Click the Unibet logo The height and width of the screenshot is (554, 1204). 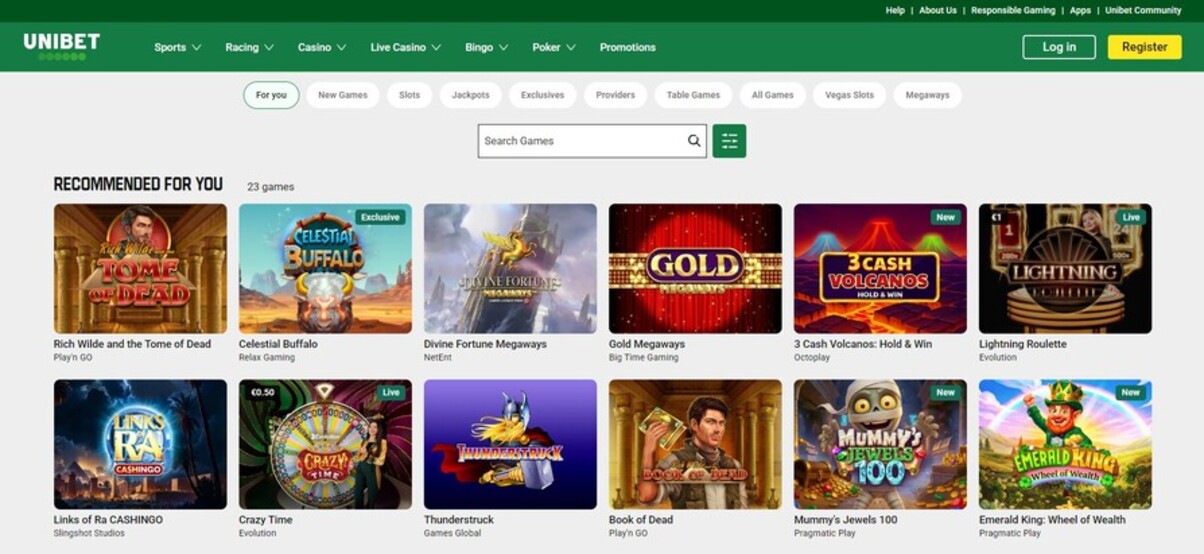point(62,46)
